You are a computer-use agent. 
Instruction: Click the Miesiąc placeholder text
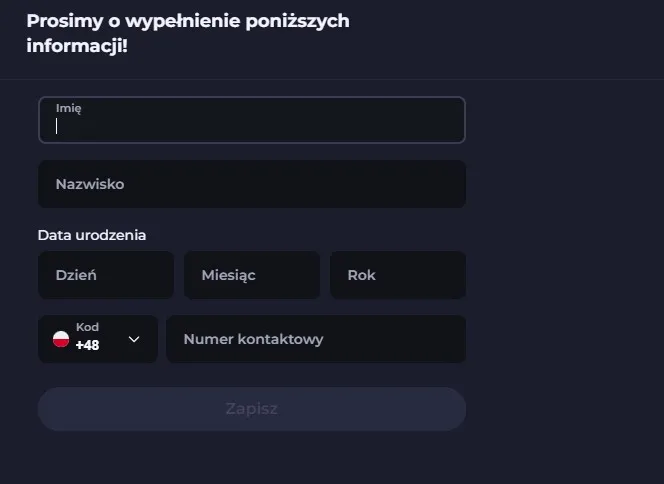pos(228,275)
